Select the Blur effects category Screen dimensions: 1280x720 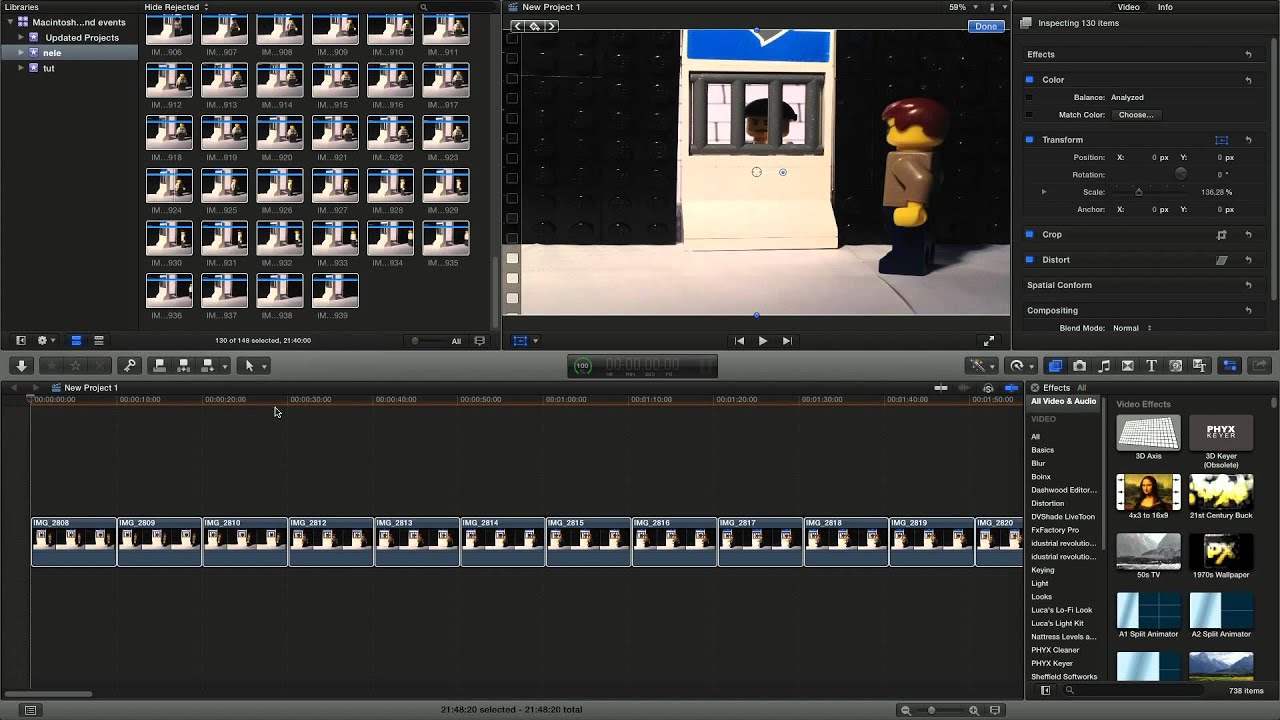[1038, 464]
